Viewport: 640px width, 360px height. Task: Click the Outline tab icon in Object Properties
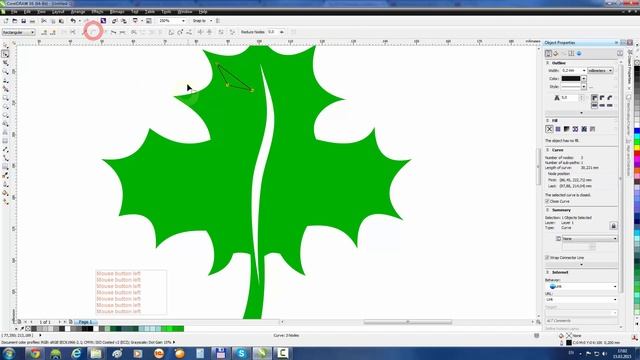point(549,53)
